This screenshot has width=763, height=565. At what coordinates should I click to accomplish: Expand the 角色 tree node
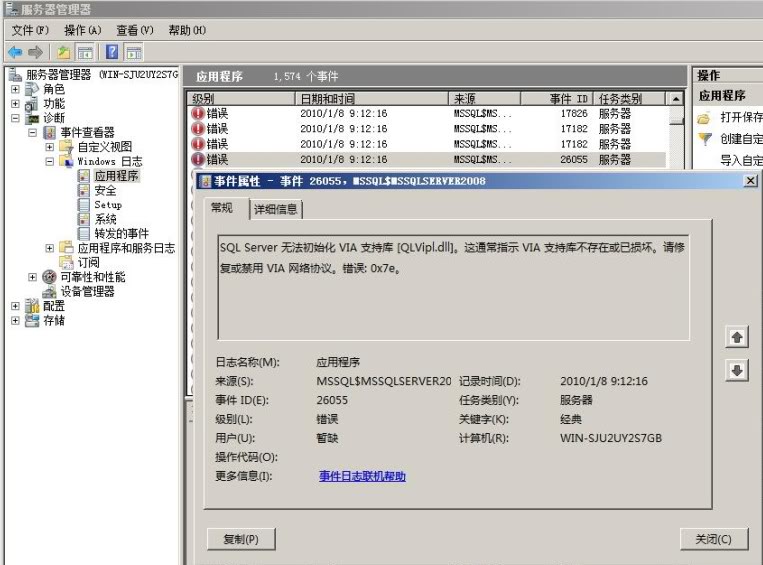(15, 89)
